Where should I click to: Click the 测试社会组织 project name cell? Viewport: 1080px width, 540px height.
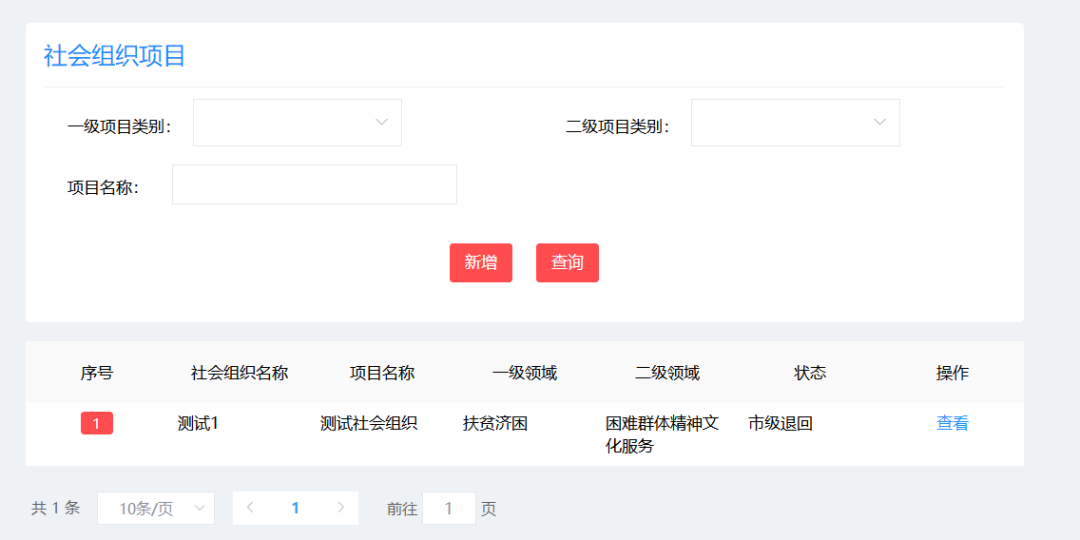coord(368,424)
